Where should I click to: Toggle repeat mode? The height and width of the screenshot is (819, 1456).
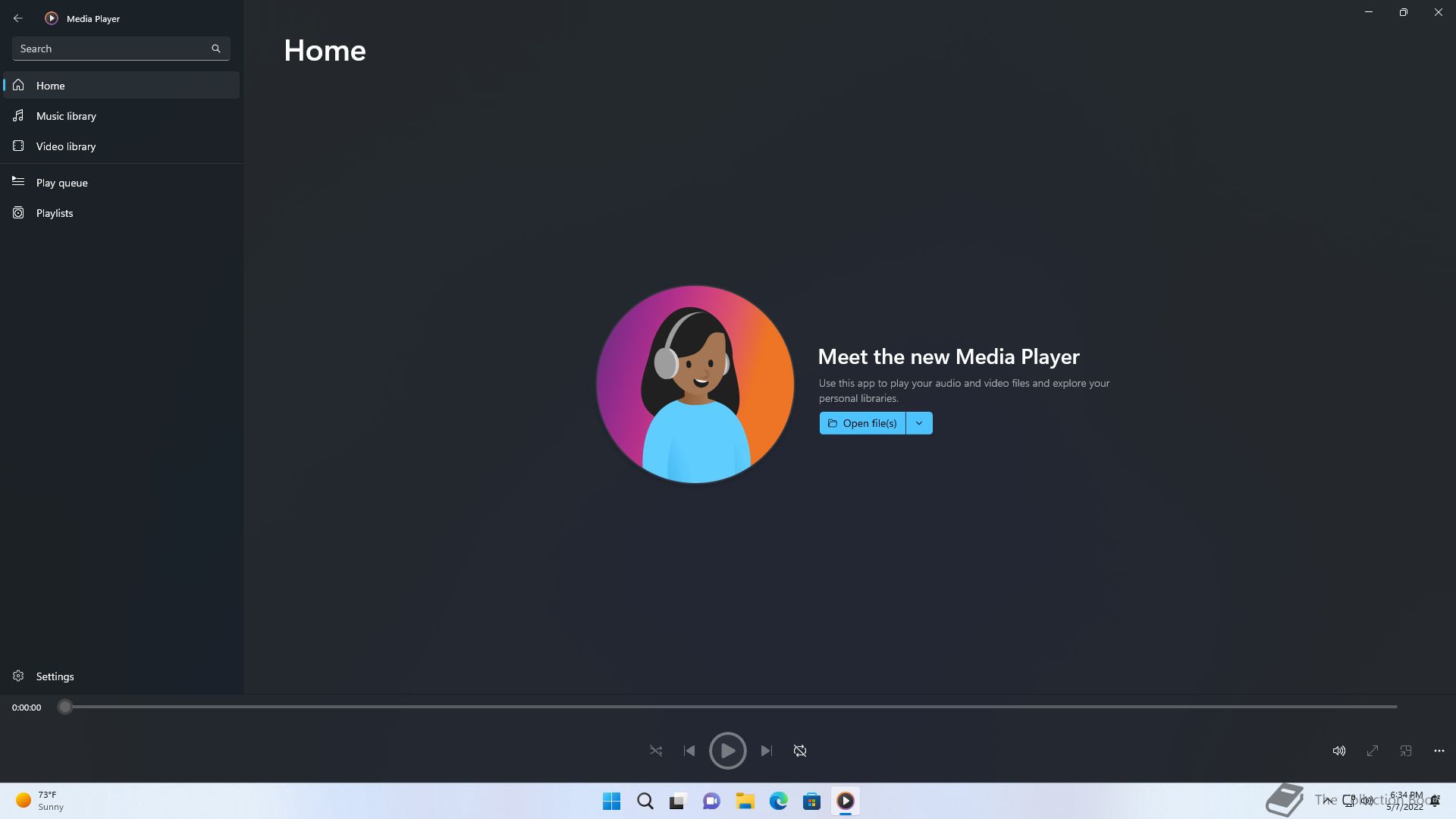click(800, 751)
